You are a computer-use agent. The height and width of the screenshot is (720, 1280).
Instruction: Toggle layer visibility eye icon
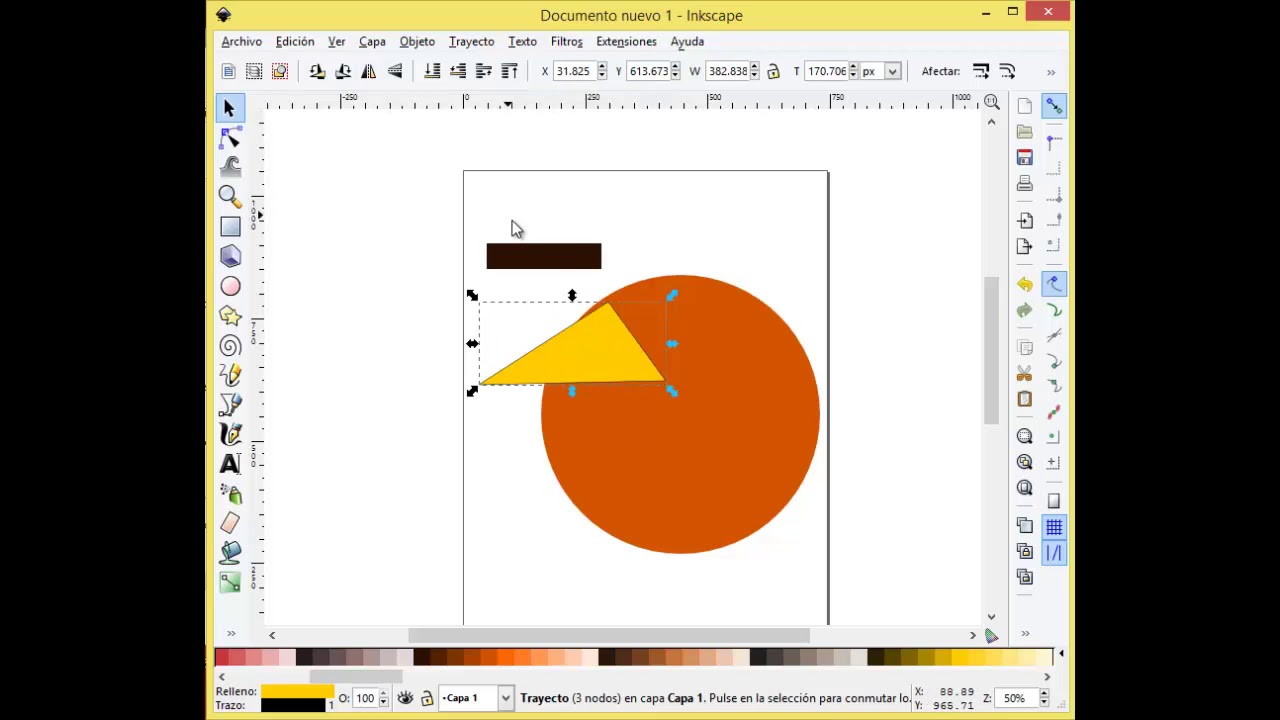[x=405, y=698]
